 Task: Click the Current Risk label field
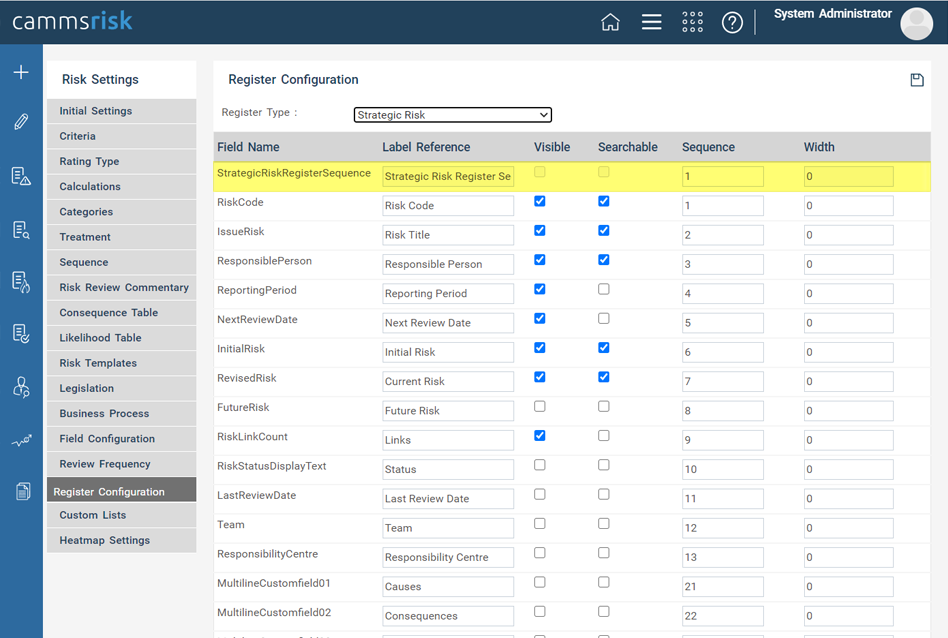tap(448, 382)
